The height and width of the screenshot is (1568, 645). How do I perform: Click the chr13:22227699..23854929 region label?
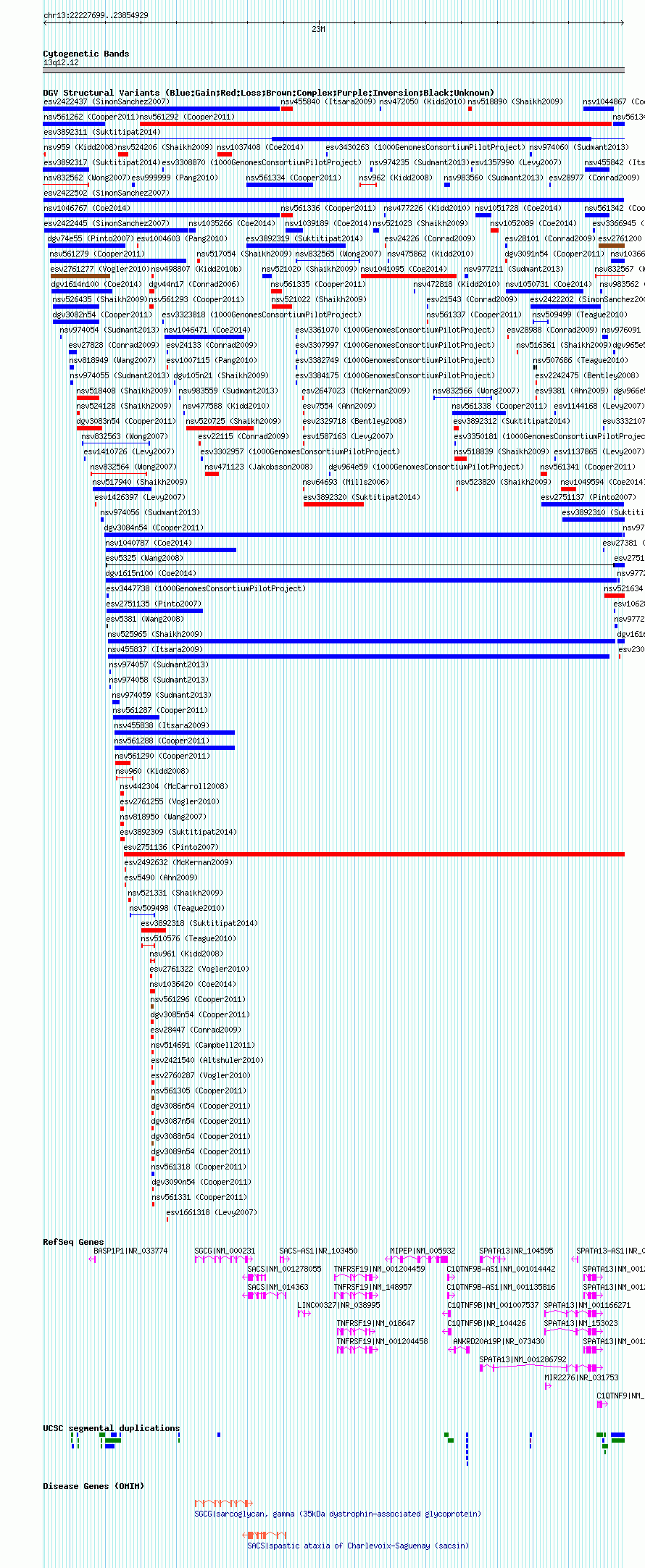tap(96, 15)
